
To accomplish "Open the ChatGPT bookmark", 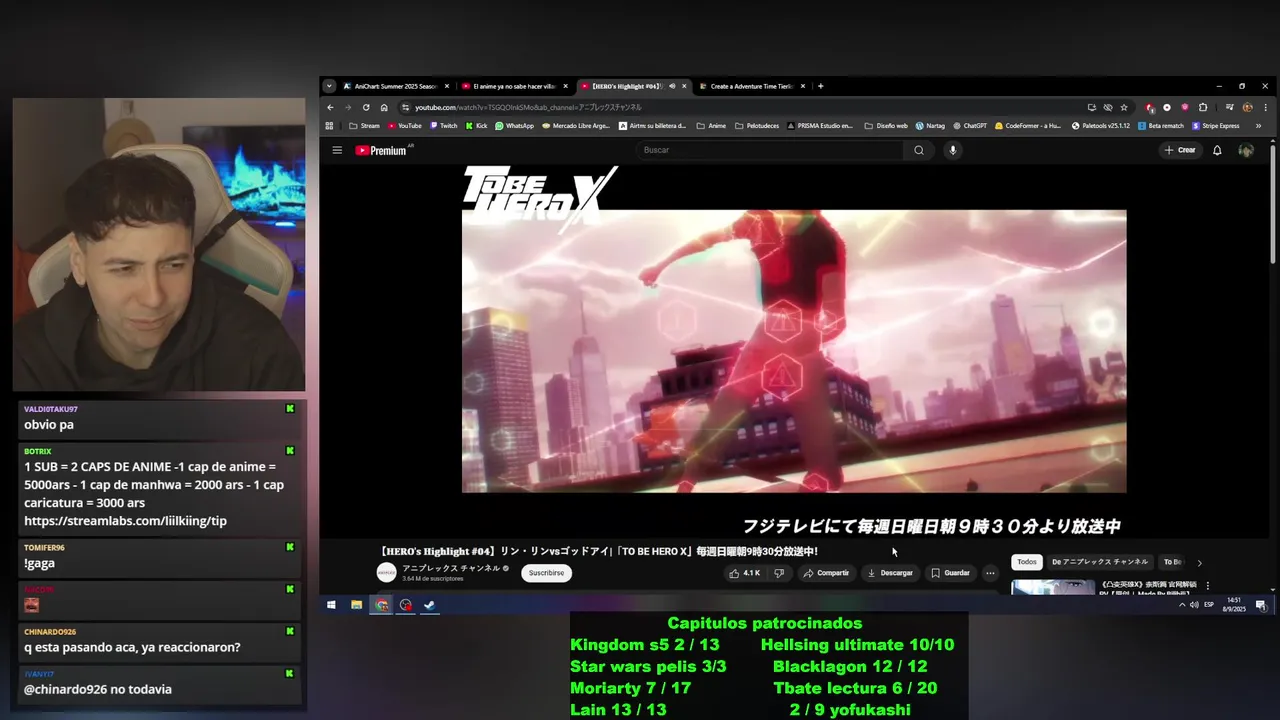I will (x=970, y=126).
